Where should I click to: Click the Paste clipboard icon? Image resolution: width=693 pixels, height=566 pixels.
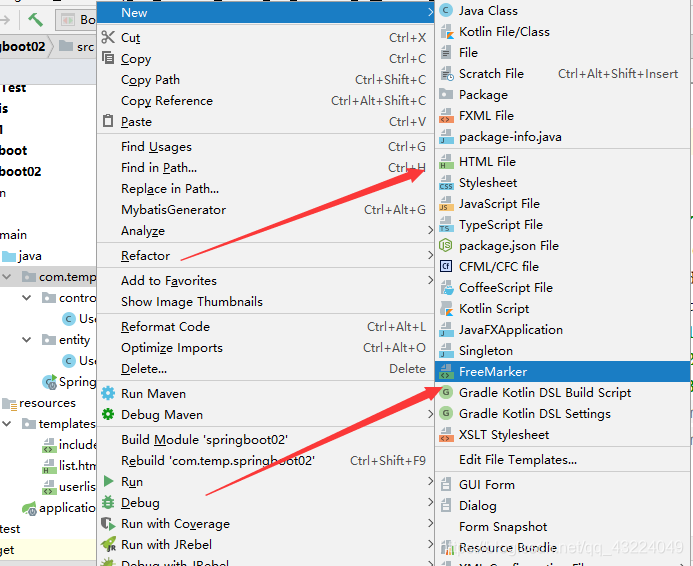tap(108, 121)
